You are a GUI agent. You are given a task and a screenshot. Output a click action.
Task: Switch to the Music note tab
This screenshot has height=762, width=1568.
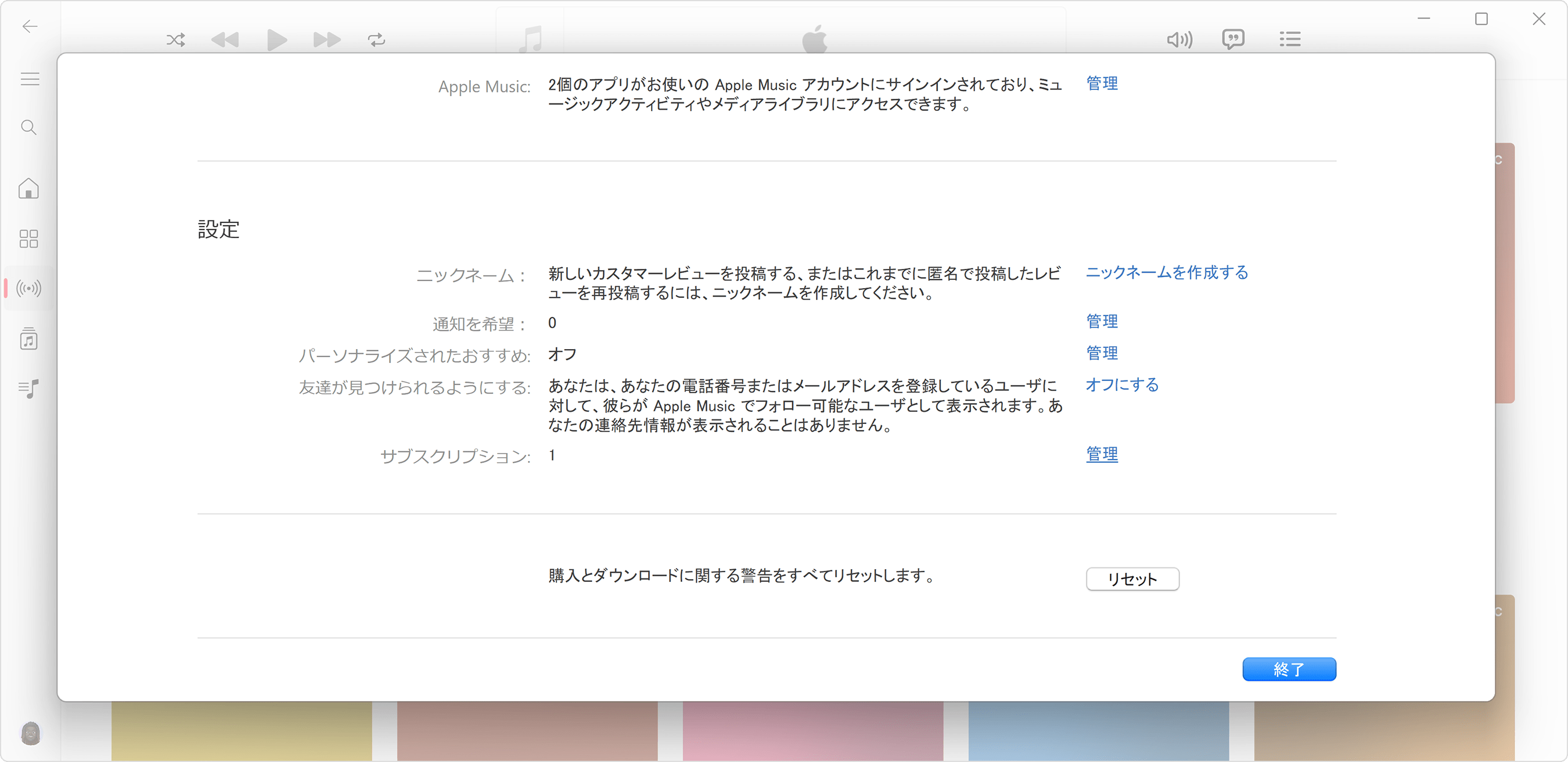529,39
